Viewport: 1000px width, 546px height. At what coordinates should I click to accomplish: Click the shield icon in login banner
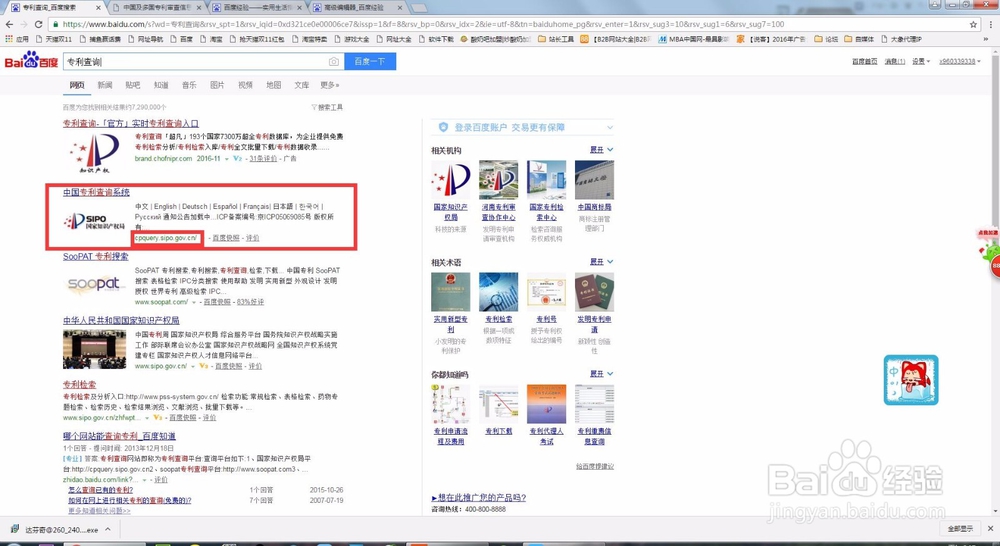tap(443, 127)
